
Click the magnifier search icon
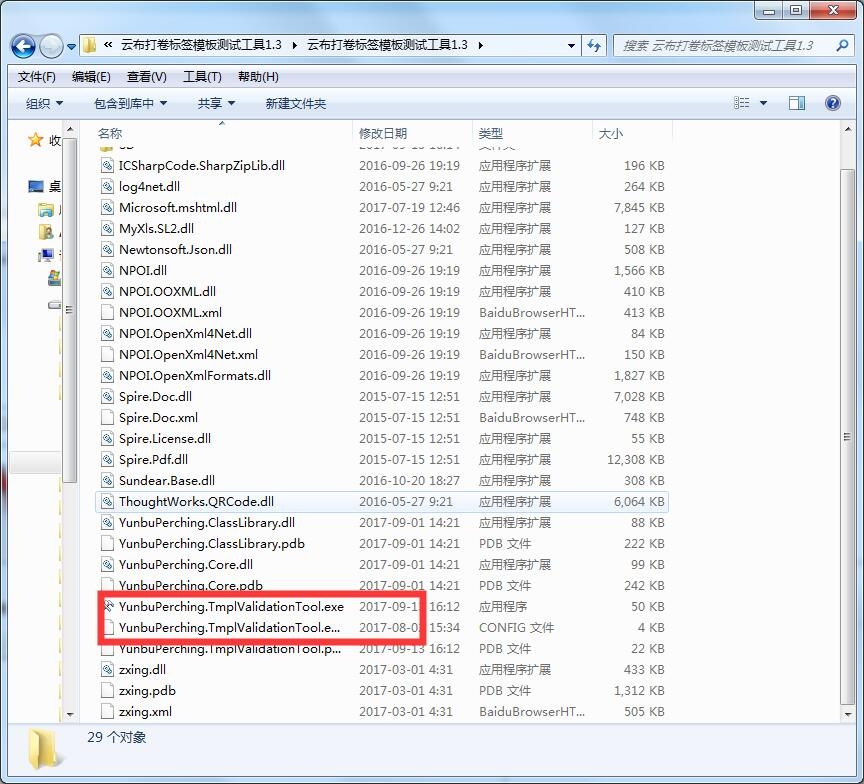pyautogui.click(x=842, y=46)
